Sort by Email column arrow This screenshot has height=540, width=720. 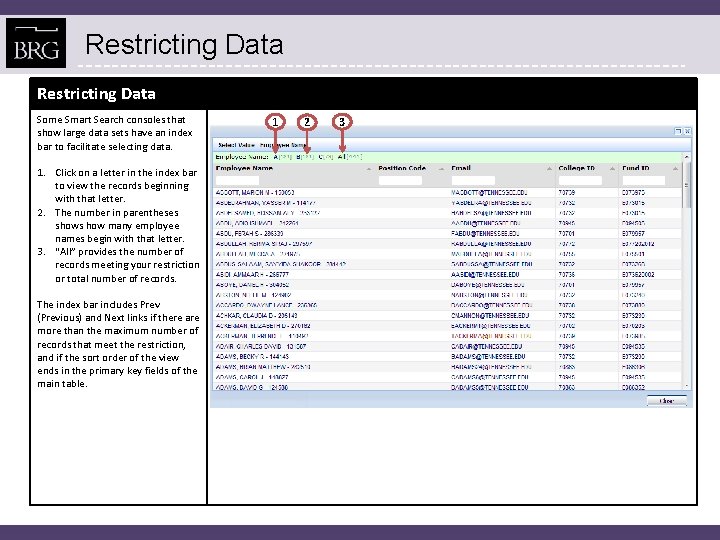[x=549, y=169]
